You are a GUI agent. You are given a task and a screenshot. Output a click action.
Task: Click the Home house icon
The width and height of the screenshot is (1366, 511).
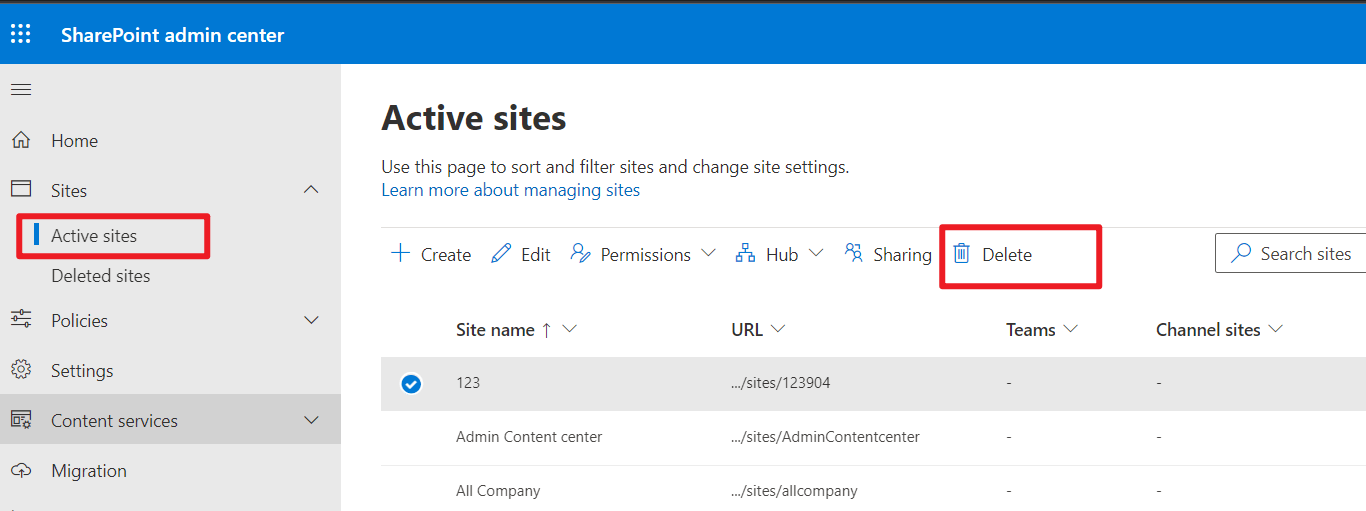point(21,140)
